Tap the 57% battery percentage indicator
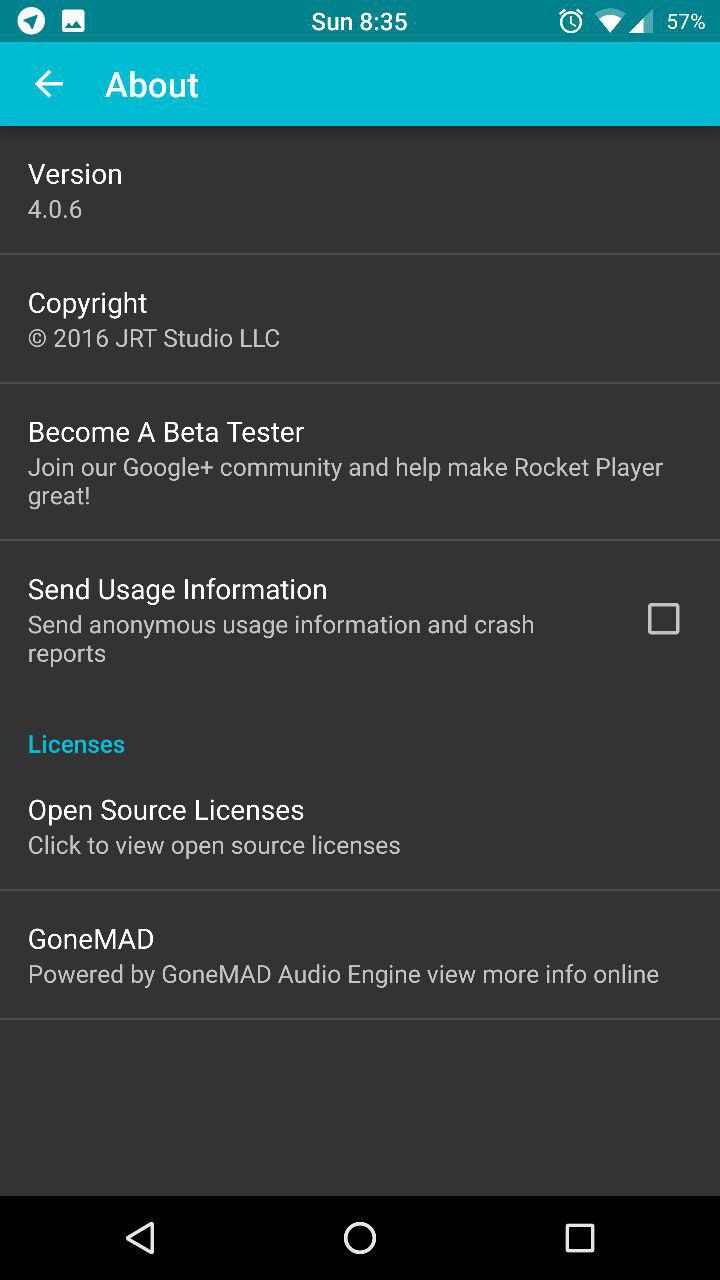720x1280 pixels. click(686, 21)
